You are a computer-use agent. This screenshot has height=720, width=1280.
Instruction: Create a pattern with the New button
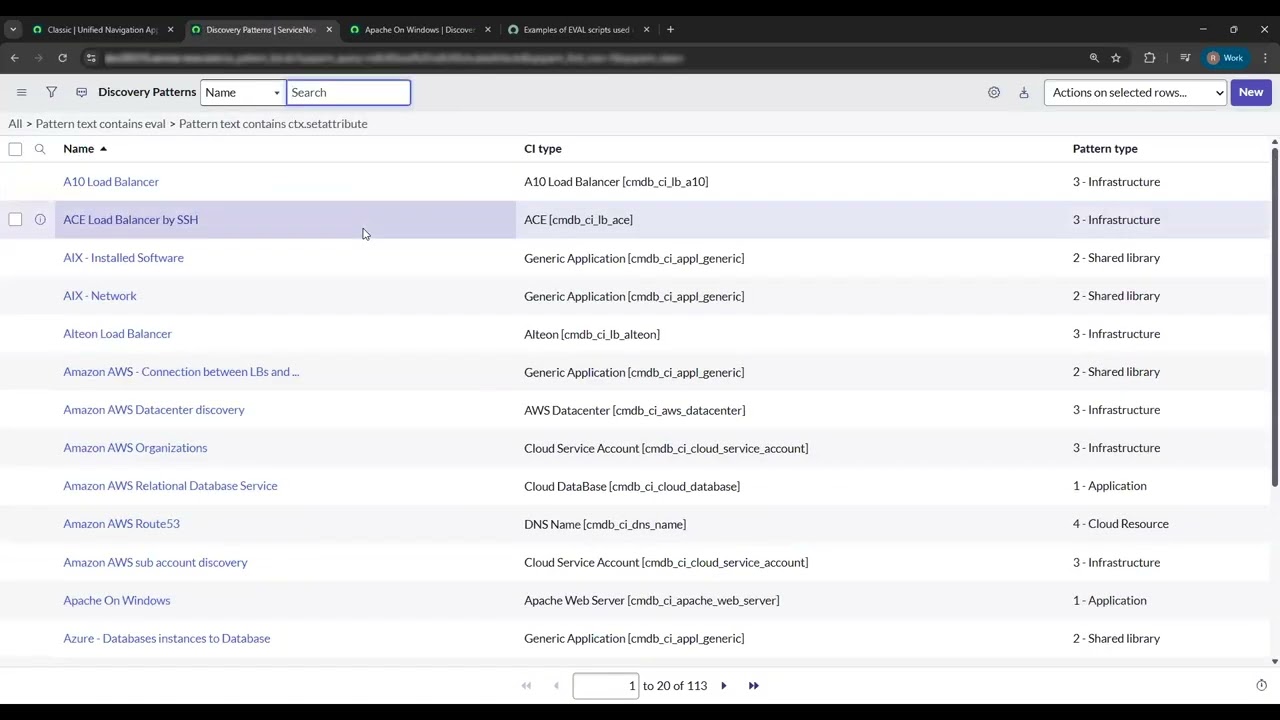(1250, 92)
